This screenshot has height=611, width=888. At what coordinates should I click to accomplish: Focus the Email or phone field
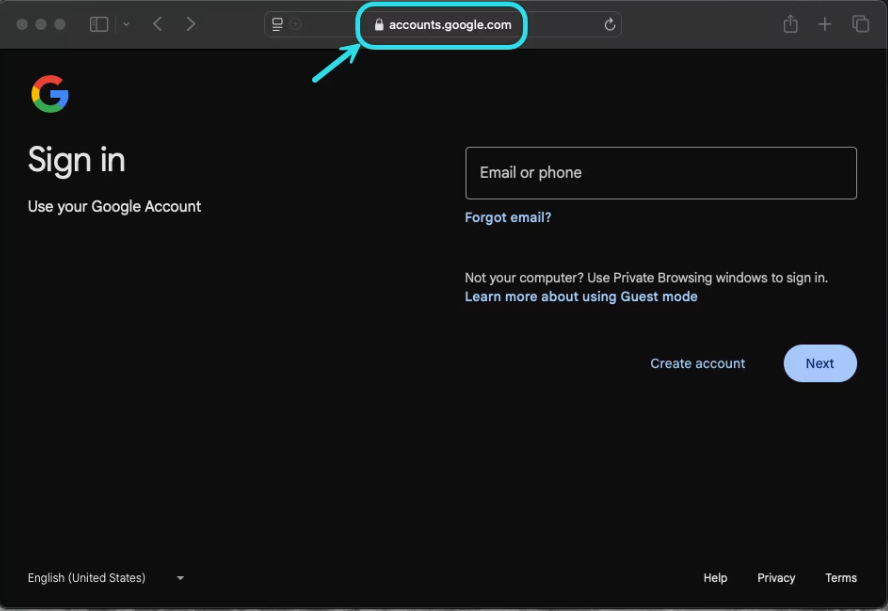[x=660, y=173]
